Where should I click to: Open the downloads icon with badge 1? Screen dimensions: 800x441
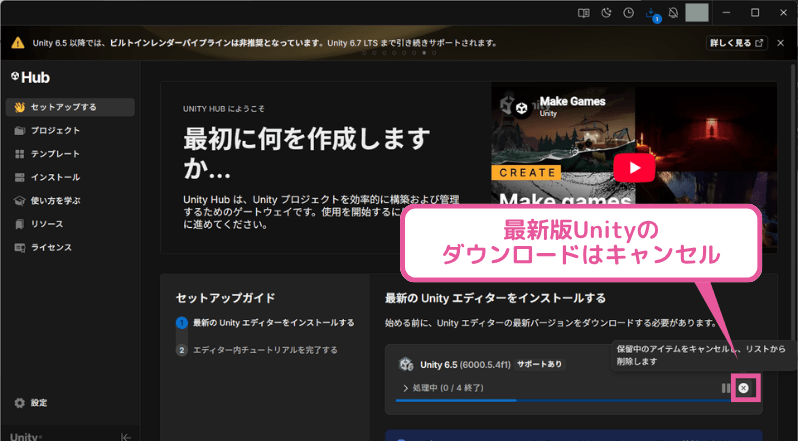(x=653, y=14)
